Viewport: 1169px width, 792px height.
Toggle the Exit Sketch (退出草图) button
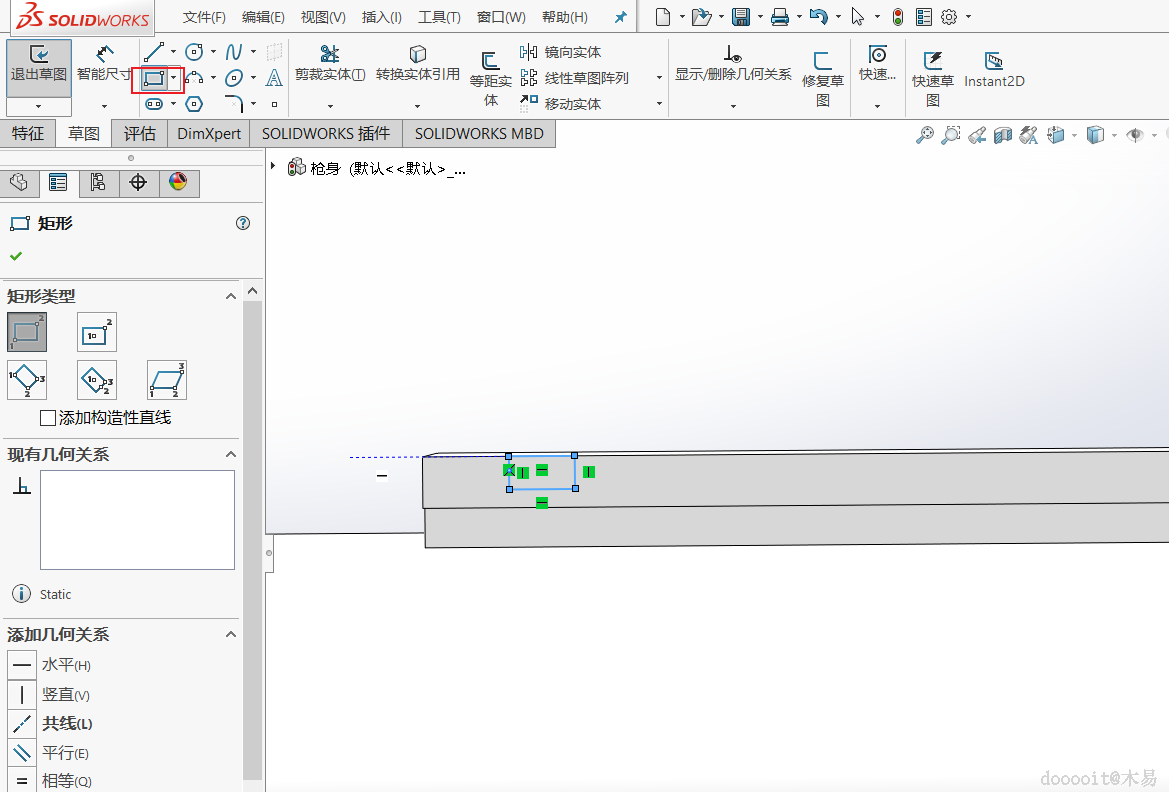click(38, 62)
